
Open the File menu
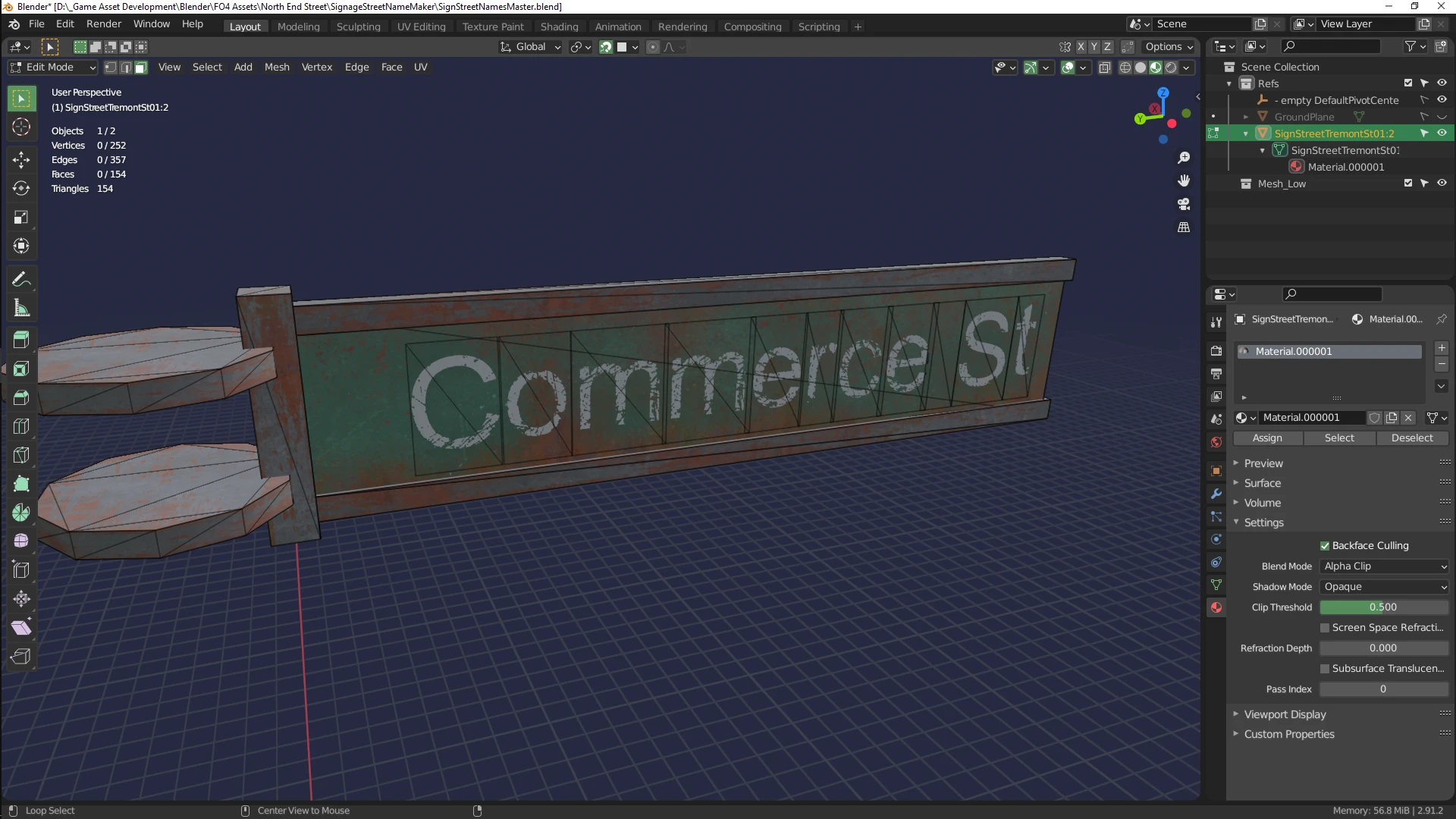pyautogui.click(x=36, y=24)
